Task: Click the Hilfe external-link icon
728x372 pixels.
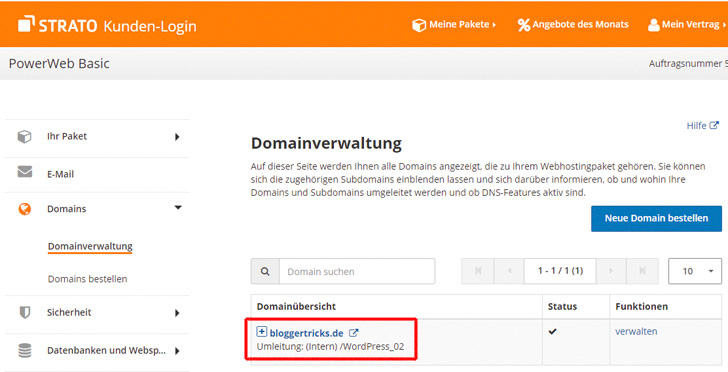Action: pyautogui.click(x=714, y=125)
